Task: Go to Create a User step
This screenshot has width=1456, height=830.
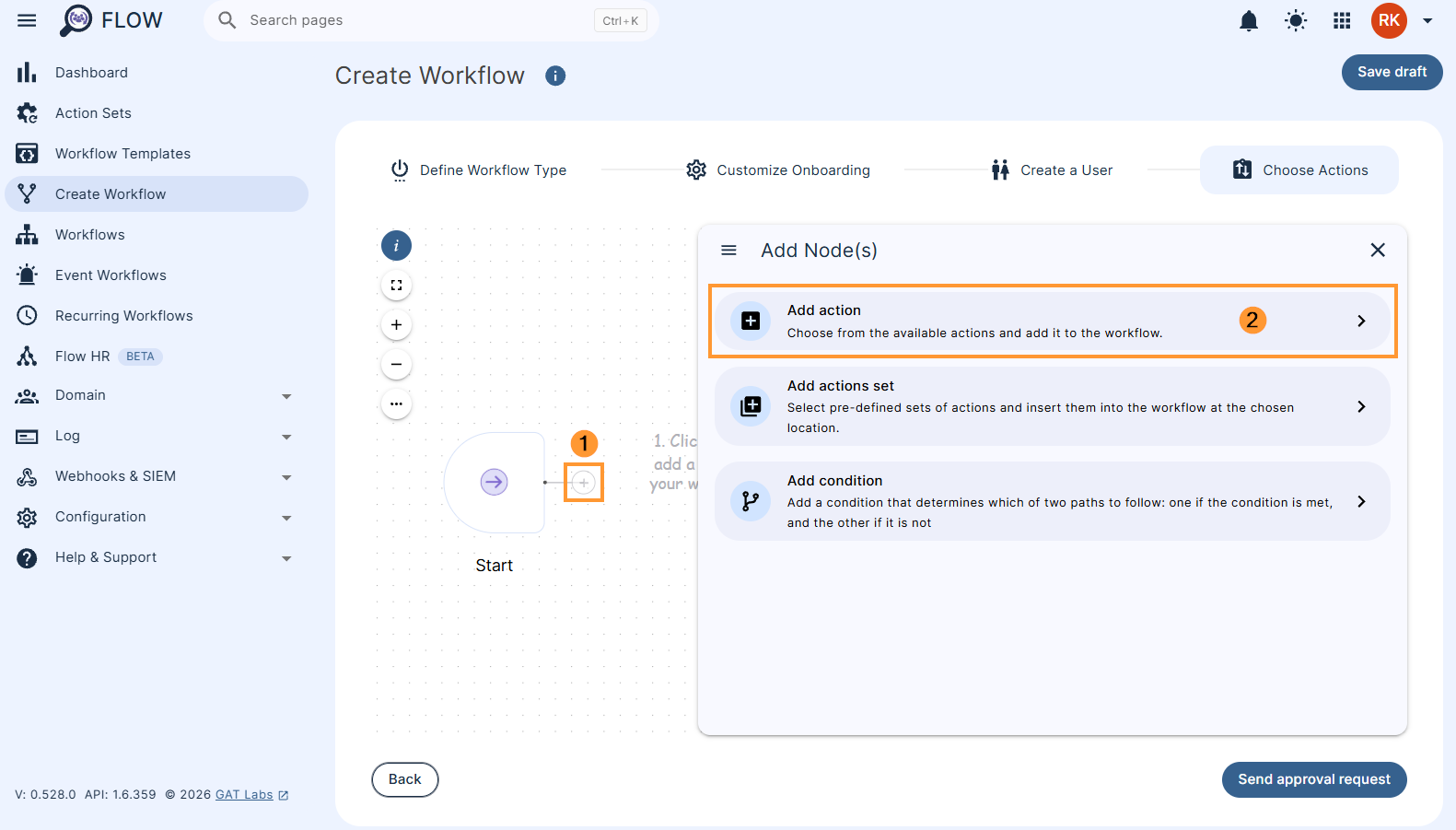Action: click(x=1052, y=170)
